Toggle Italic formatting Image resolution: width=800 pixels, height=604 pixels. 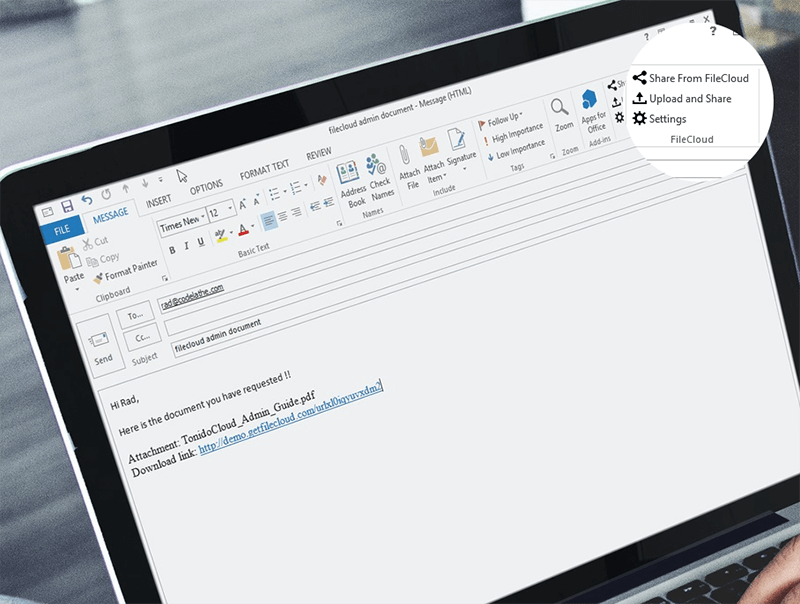point(186,246)
